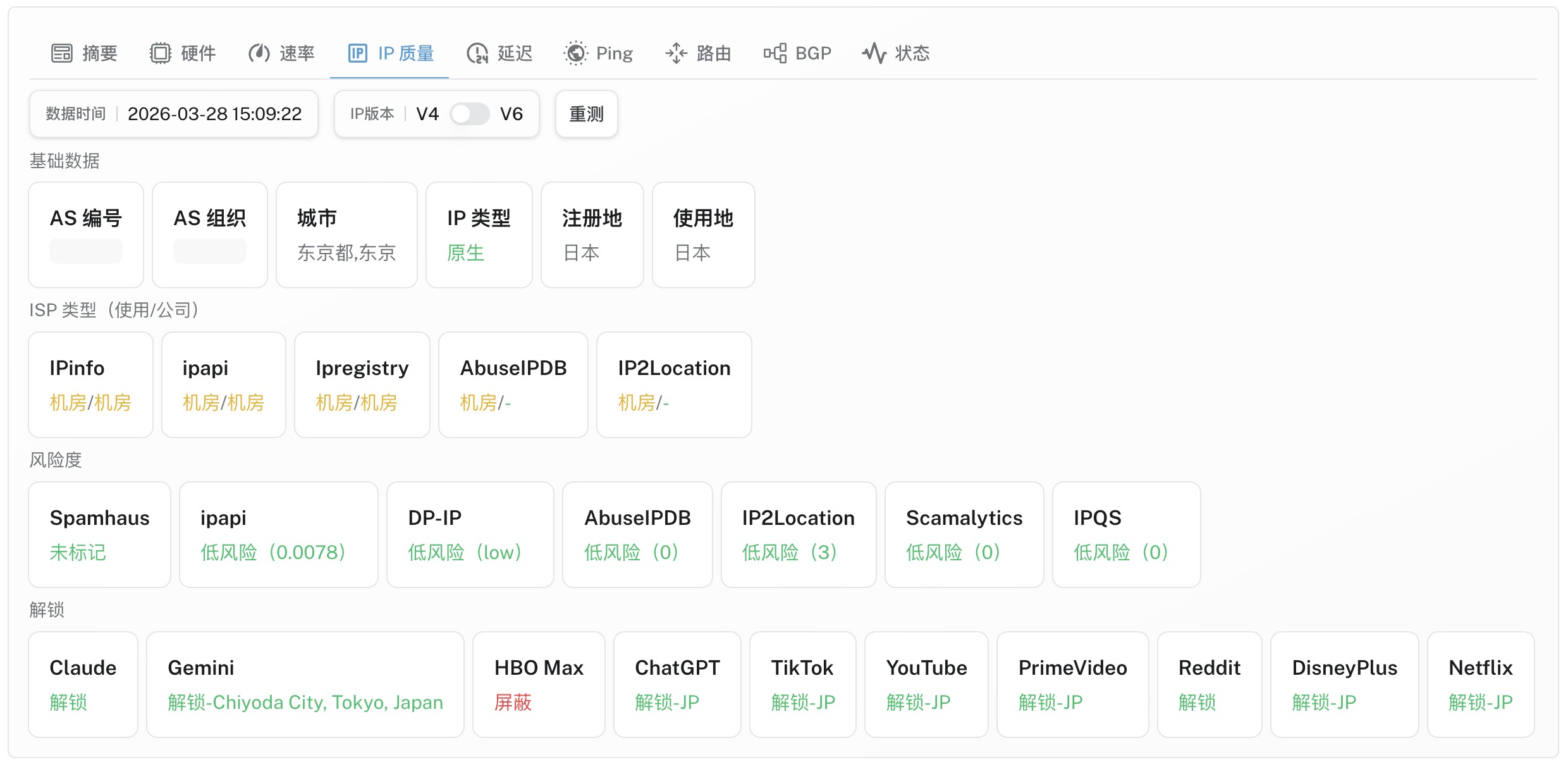Click the Claude unlock card
Viewport: 1568px width, 769px height.
tap(83, 685)
